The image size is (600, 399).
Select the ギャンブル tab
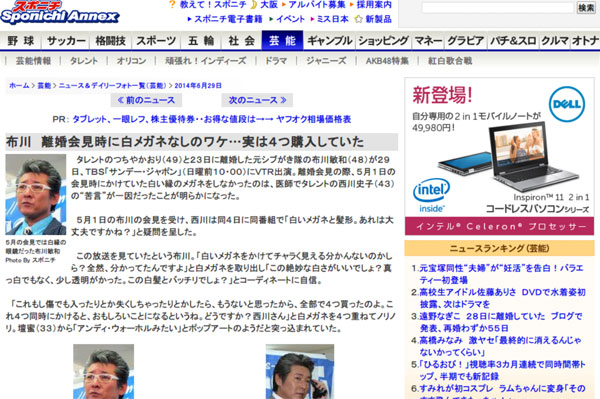click(x=329, y=41)
